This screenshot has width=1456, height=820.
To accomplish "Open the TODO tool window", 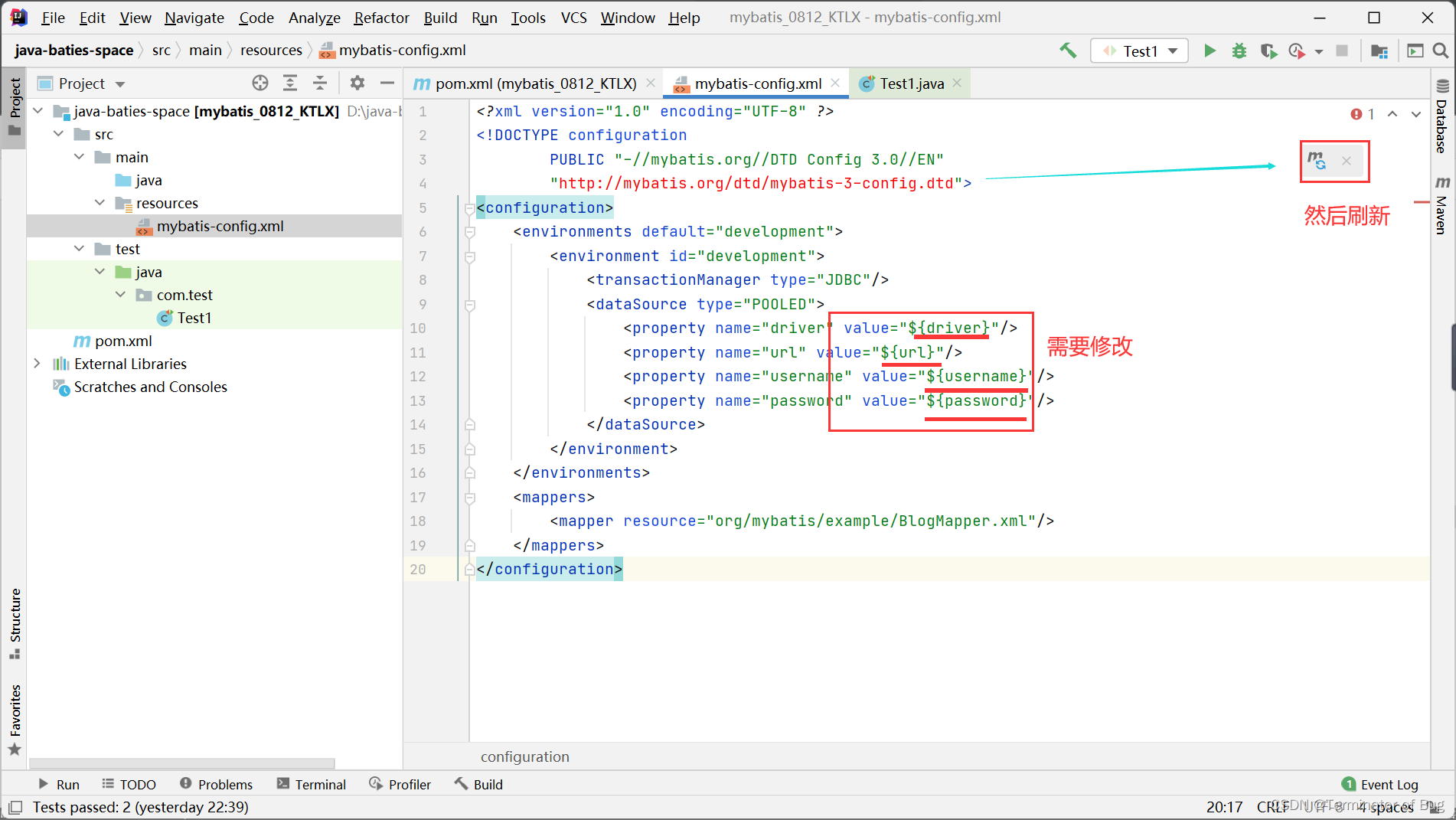I will coord(129,784).
